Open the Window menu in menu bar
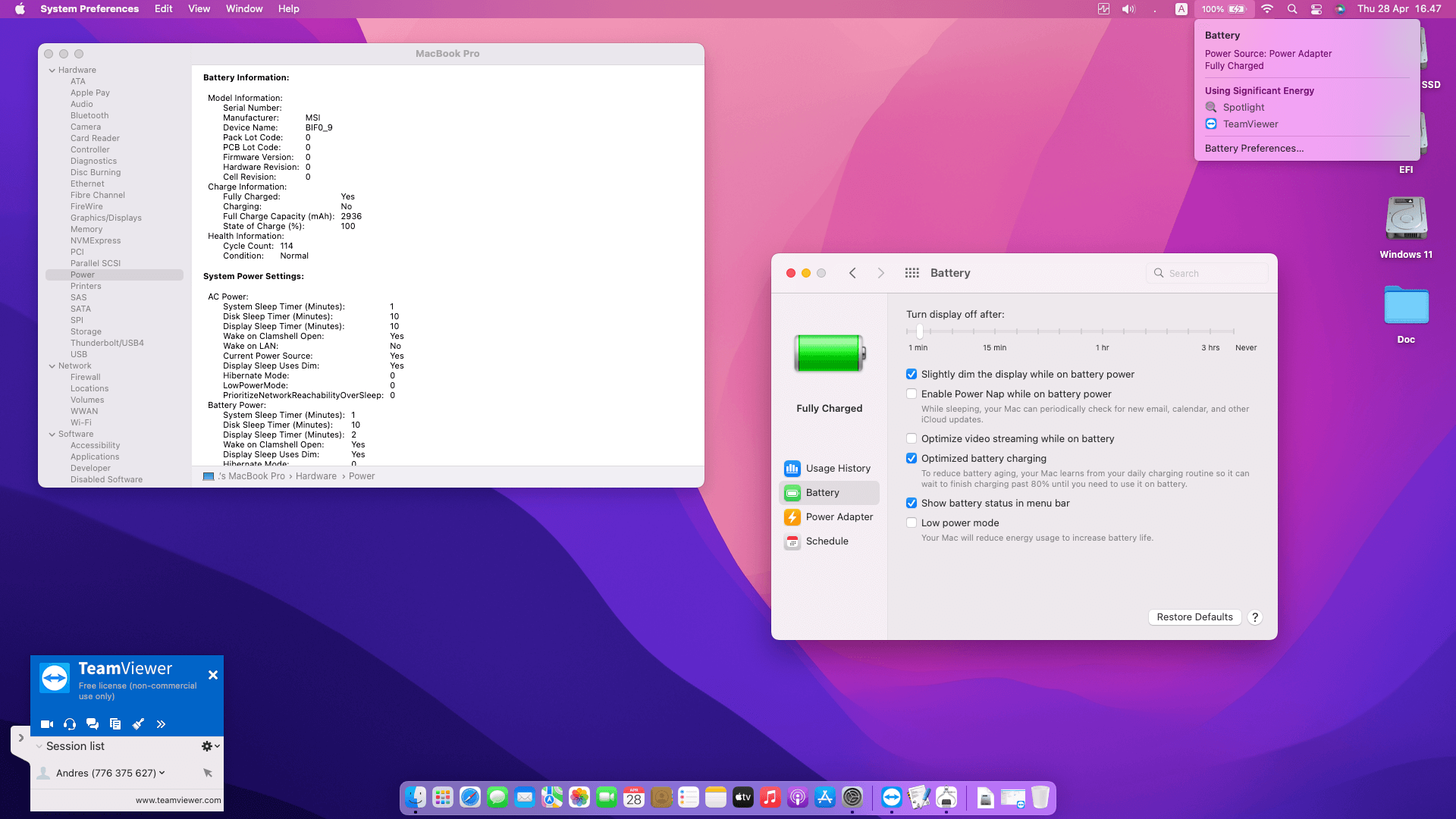The width and height of the screenshot is (1456, 819). 244,9
